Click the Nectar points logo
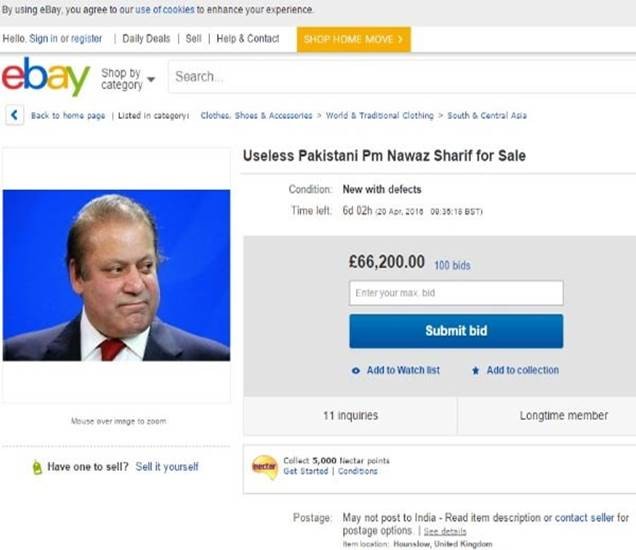This screenshot has width=636, height=550. 265,467
